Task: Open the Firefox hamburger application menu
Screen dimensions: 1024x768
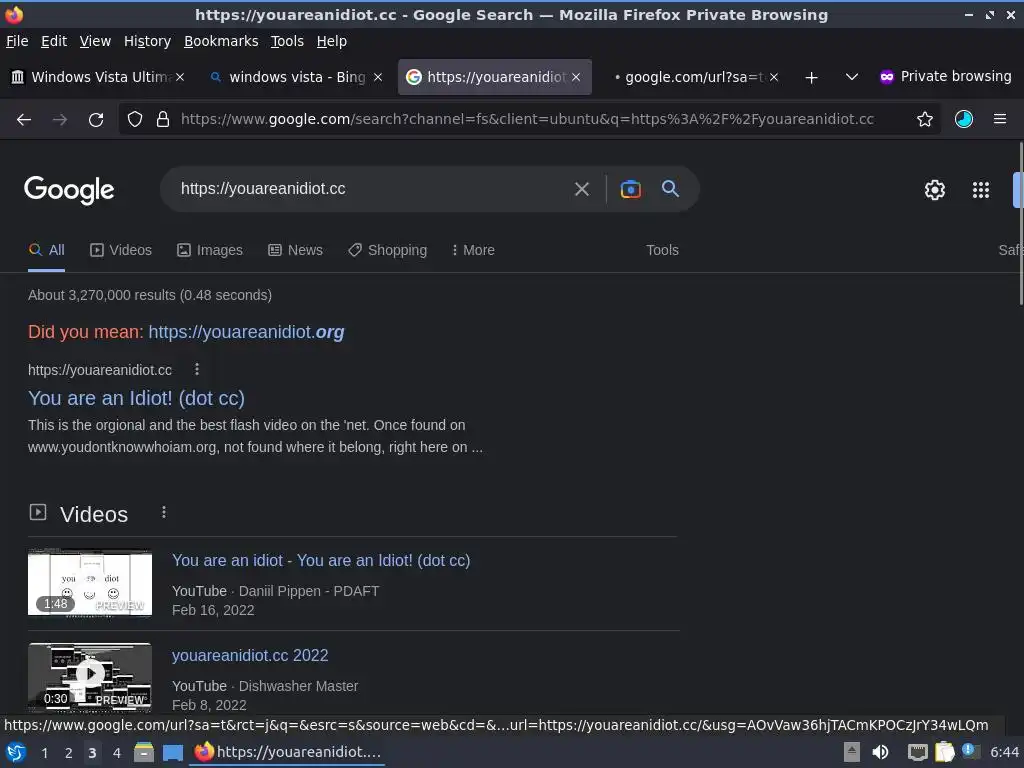Action: (x=1000, y=120)
